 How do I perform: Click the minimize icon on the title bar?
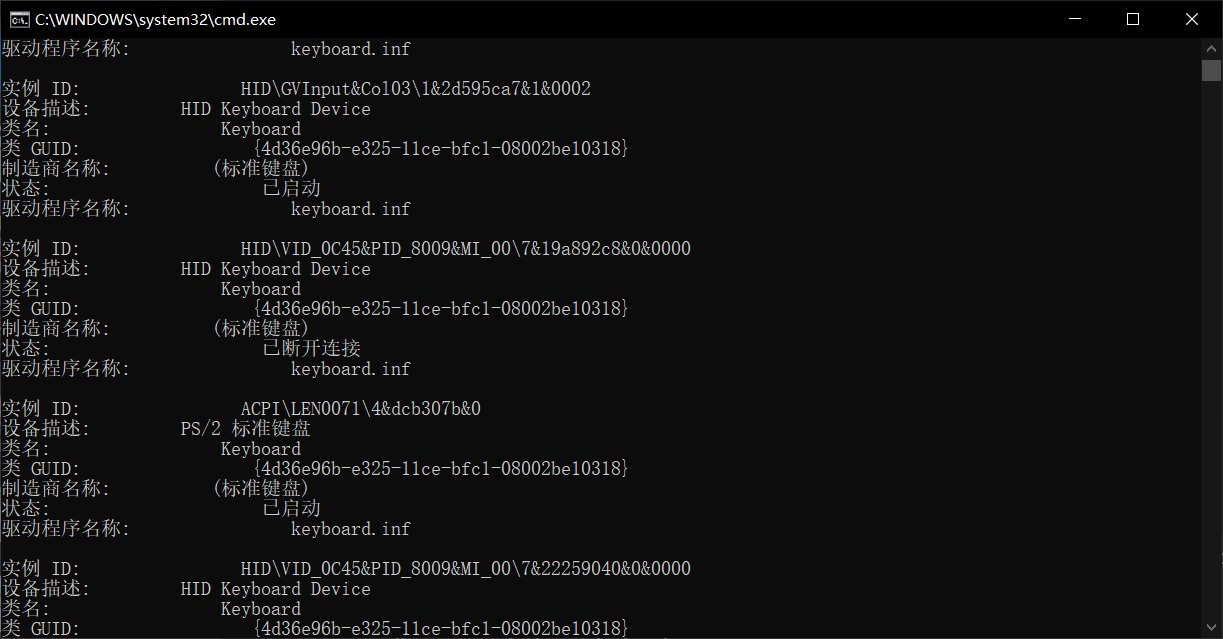coord(1075,18)
